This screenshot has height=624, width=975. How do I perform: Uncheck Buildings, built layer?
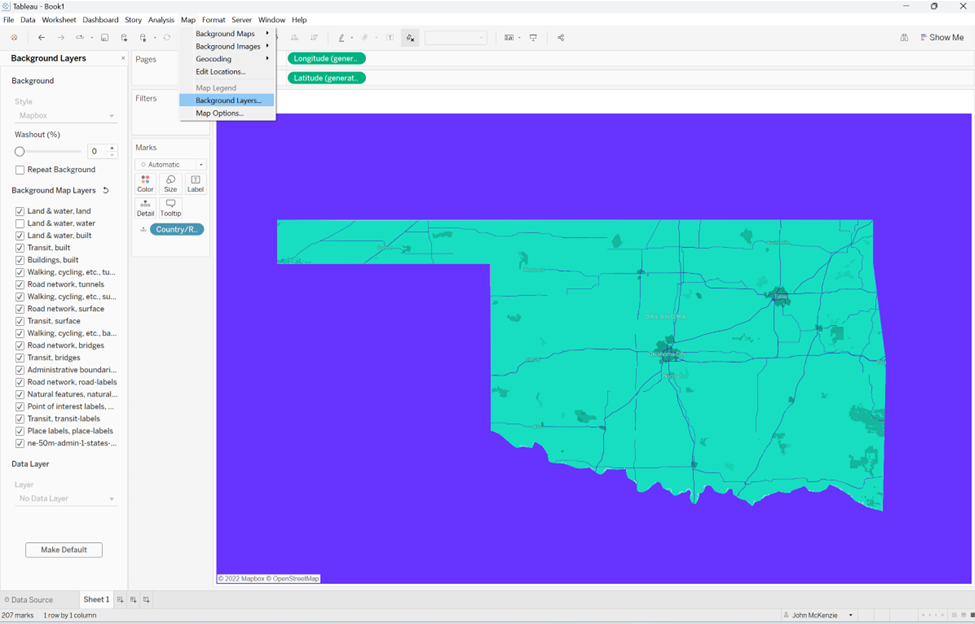pos(20,260)
